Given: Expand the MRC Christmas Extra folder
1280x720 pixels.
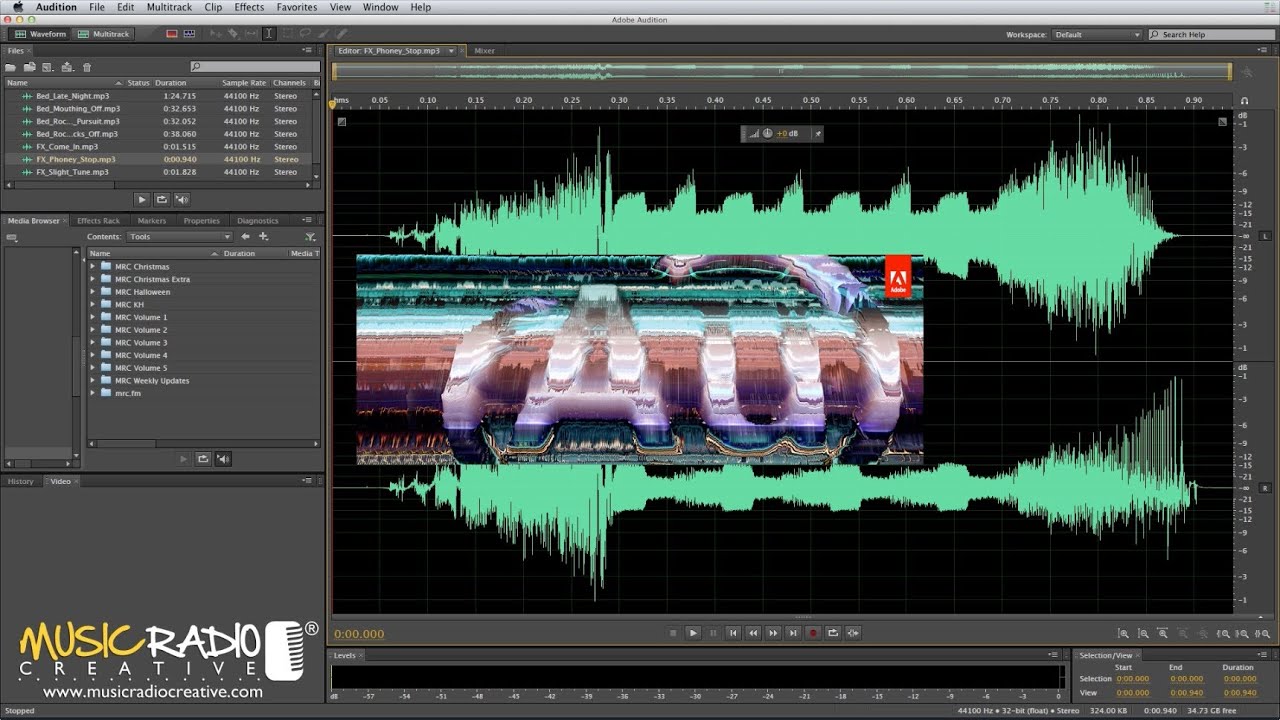Looking at the screenshot, I should click(x=93, y=279).
